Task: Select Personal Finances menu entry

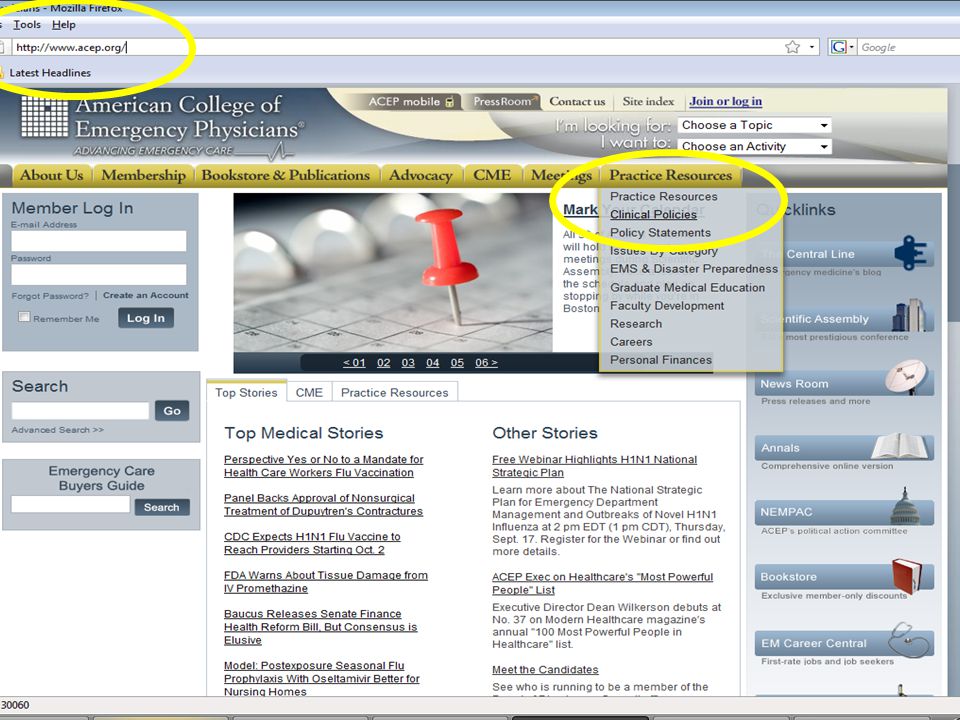Action: click(x=661, y=360)
